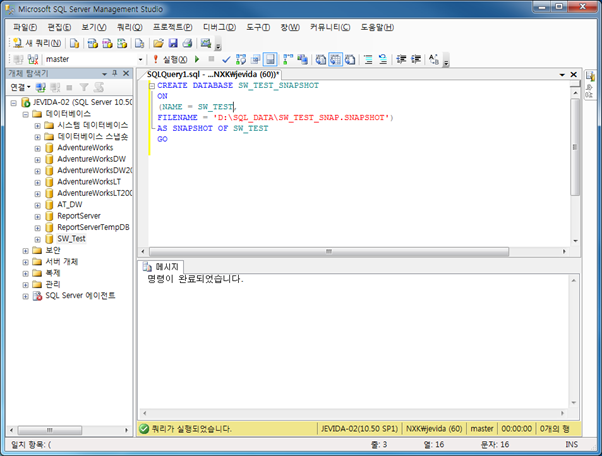Click Comment out selected lines icon
The width and height of the screenshot is (602, 456).
368,59
